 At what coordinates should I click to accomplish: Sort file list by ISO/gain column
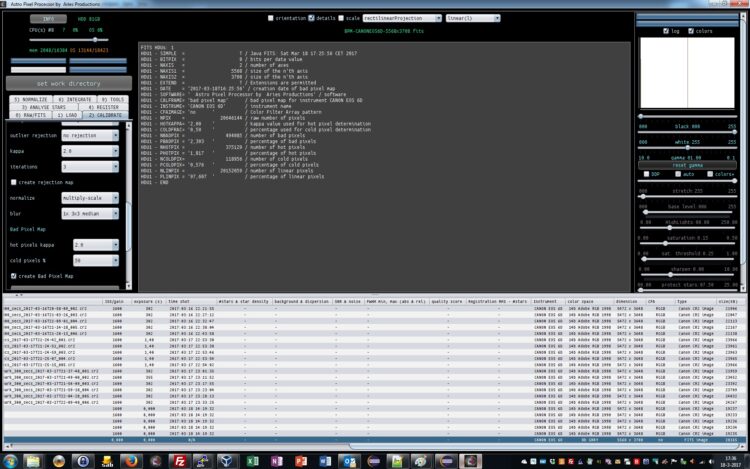pos(117,301)
